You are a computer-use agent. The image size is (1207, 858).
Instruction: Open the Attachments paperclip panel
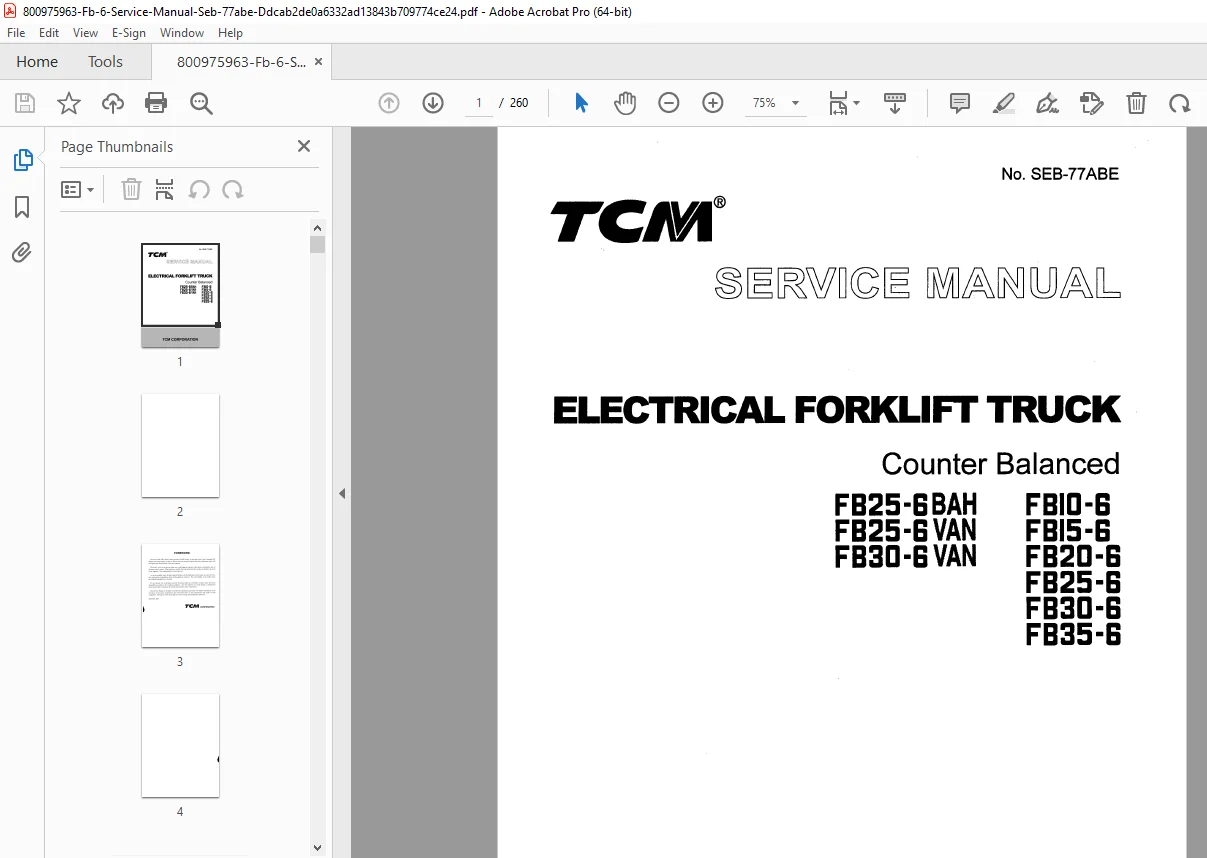coord(22,253)
